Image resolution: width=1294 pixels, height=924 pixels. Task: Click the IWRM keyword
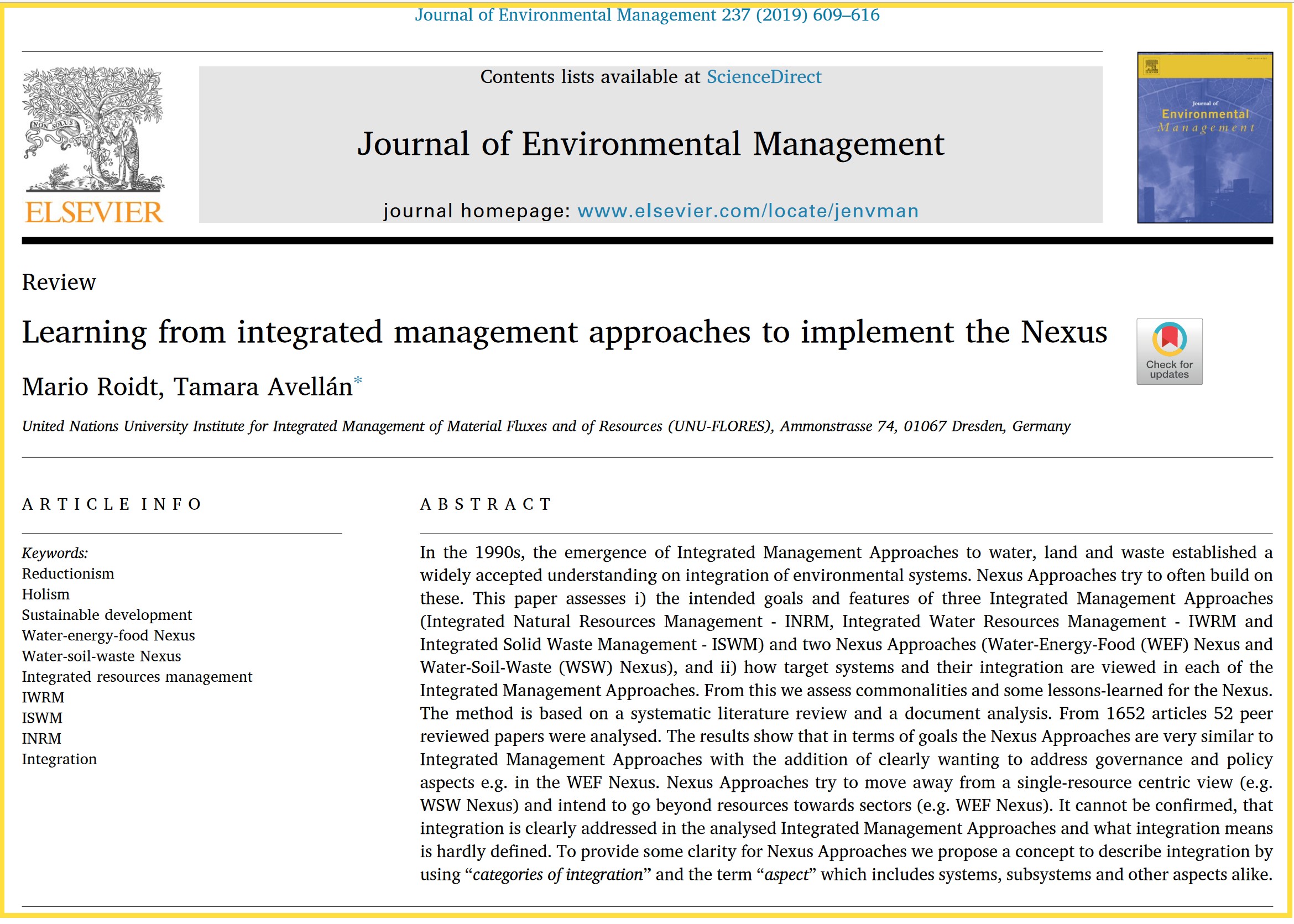tap(43, 697)
